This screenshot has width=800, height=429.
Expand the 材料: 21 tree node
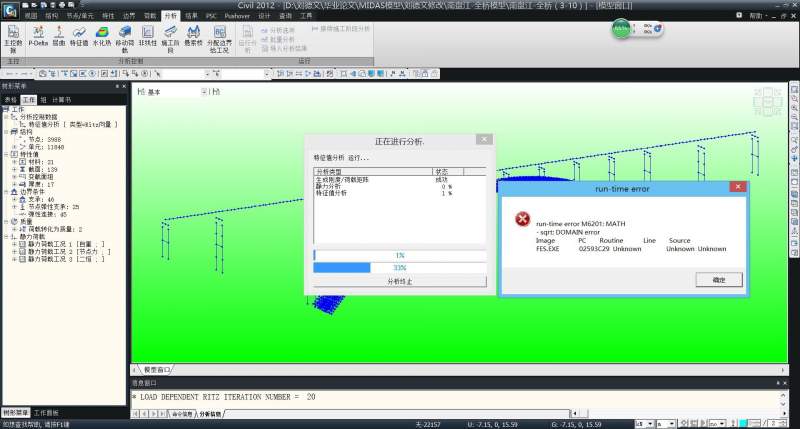pos(14,162)
